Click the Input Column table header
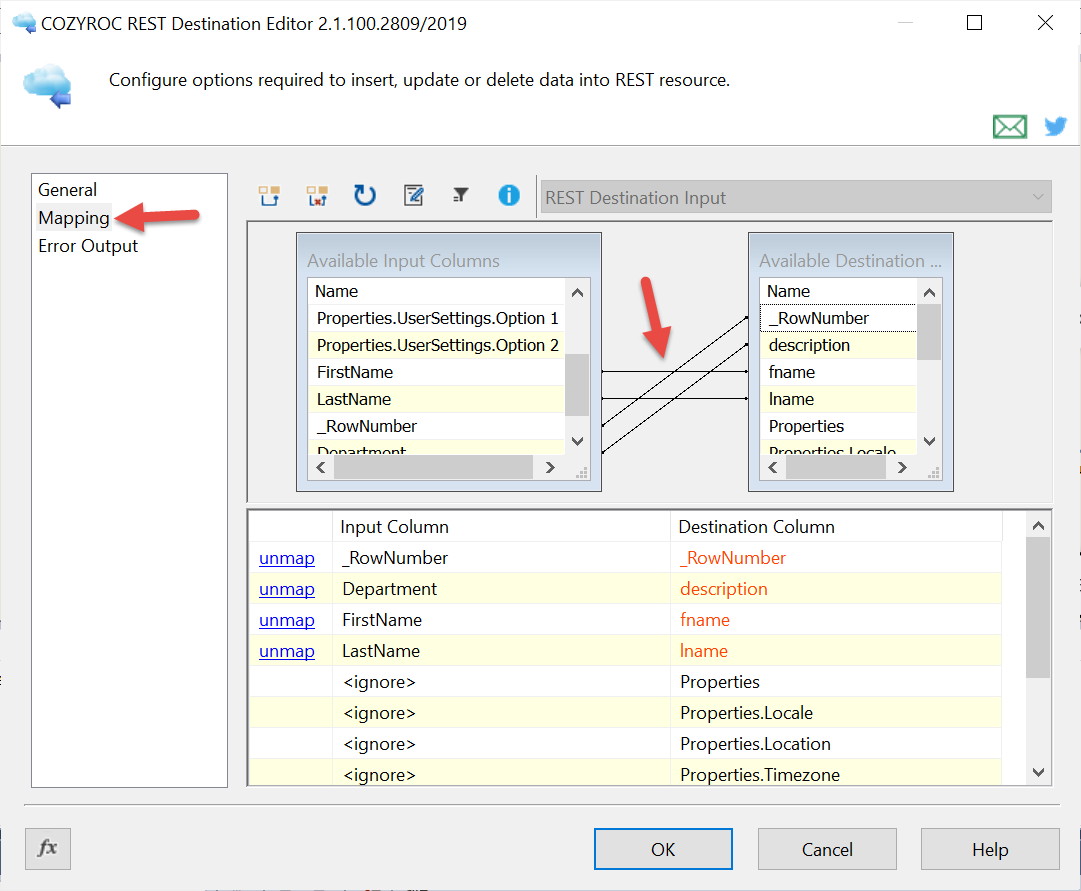 501,526
